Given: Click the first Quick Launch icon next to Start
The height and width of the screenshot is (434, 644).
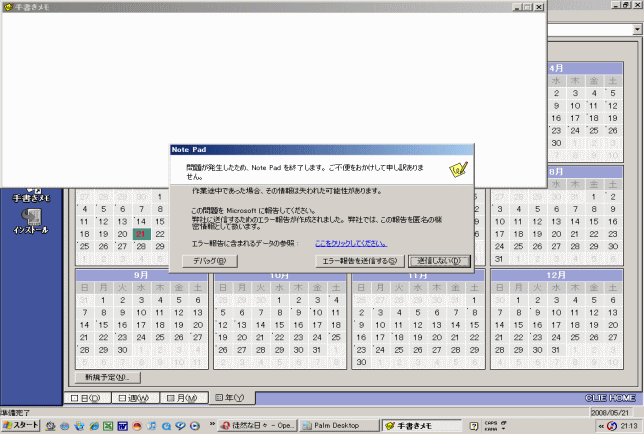Looking at the screenshot, I should (x=51, y=426).
